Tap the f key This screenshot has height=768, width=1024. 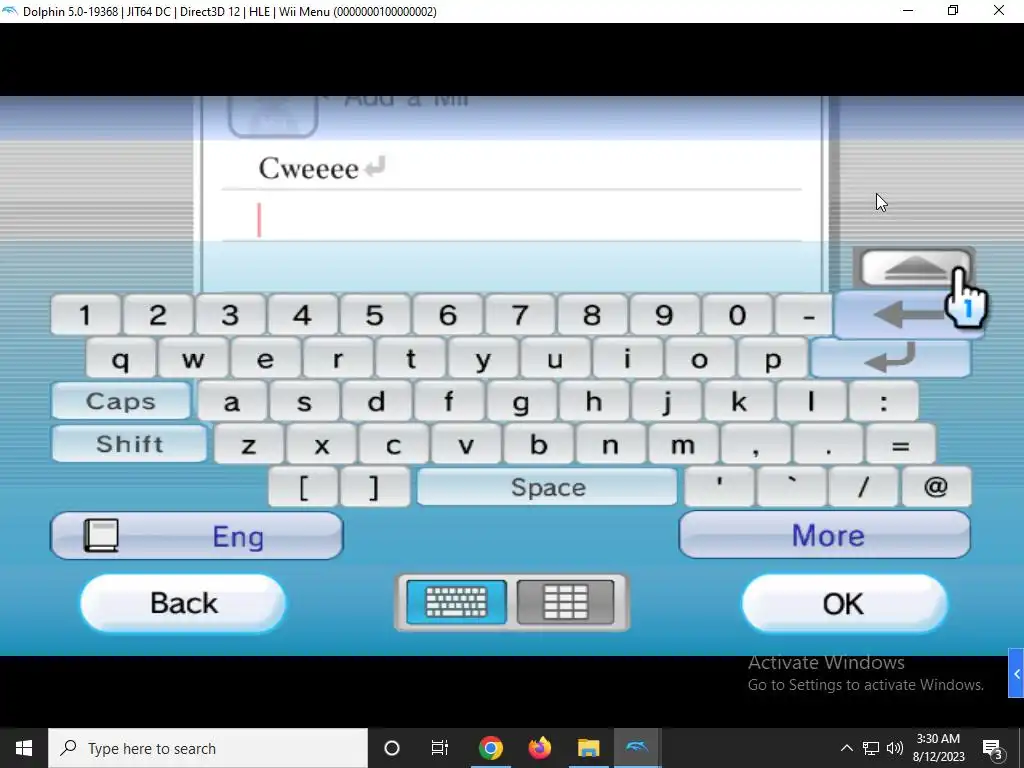pos(449,402)
